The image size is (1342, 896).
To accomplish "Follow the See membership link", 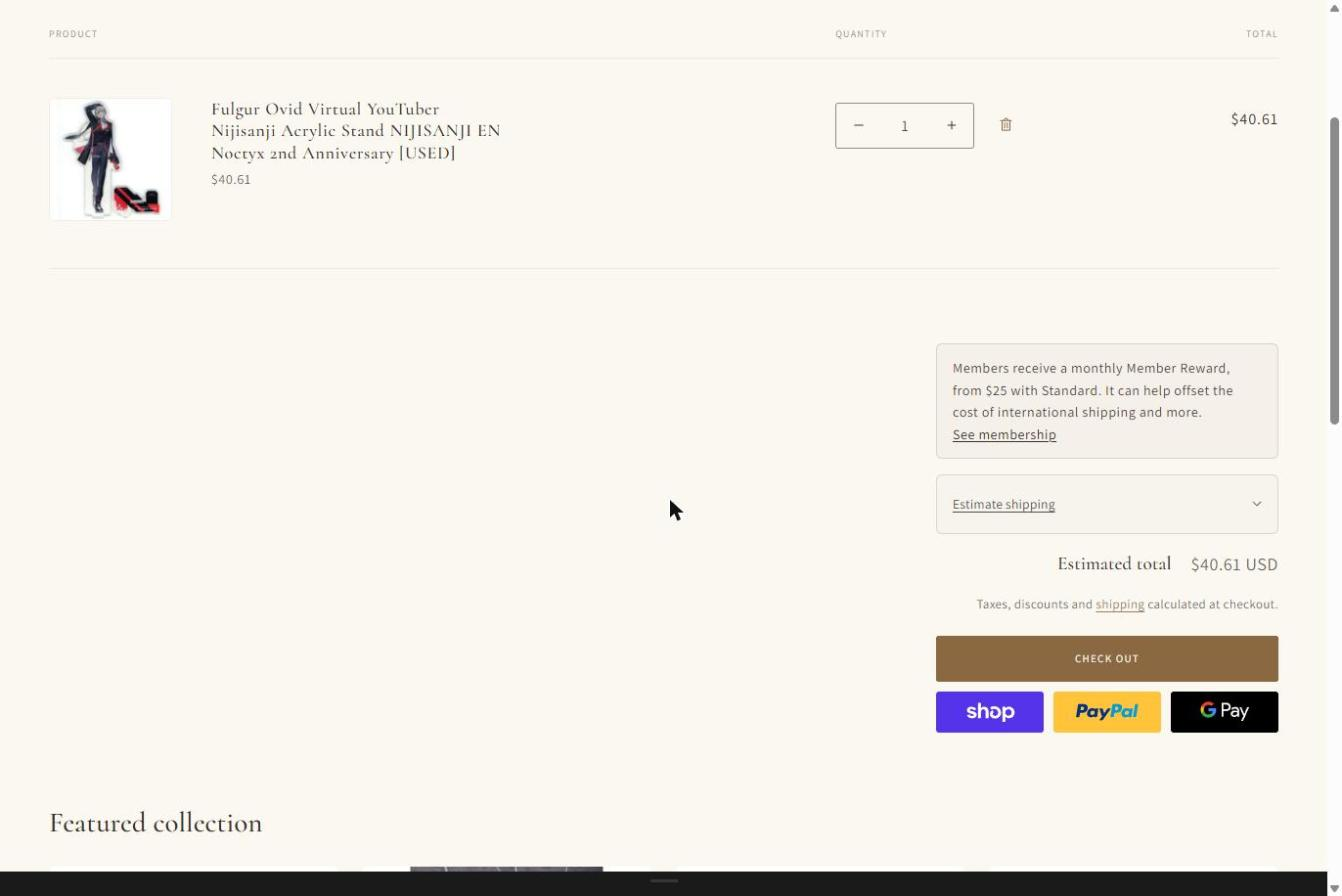I will point(1004,434).
